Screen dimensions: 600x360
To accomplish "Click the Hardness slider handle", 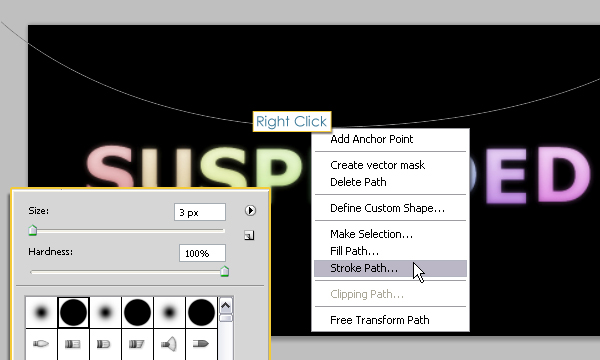I will tap(225, 271).
